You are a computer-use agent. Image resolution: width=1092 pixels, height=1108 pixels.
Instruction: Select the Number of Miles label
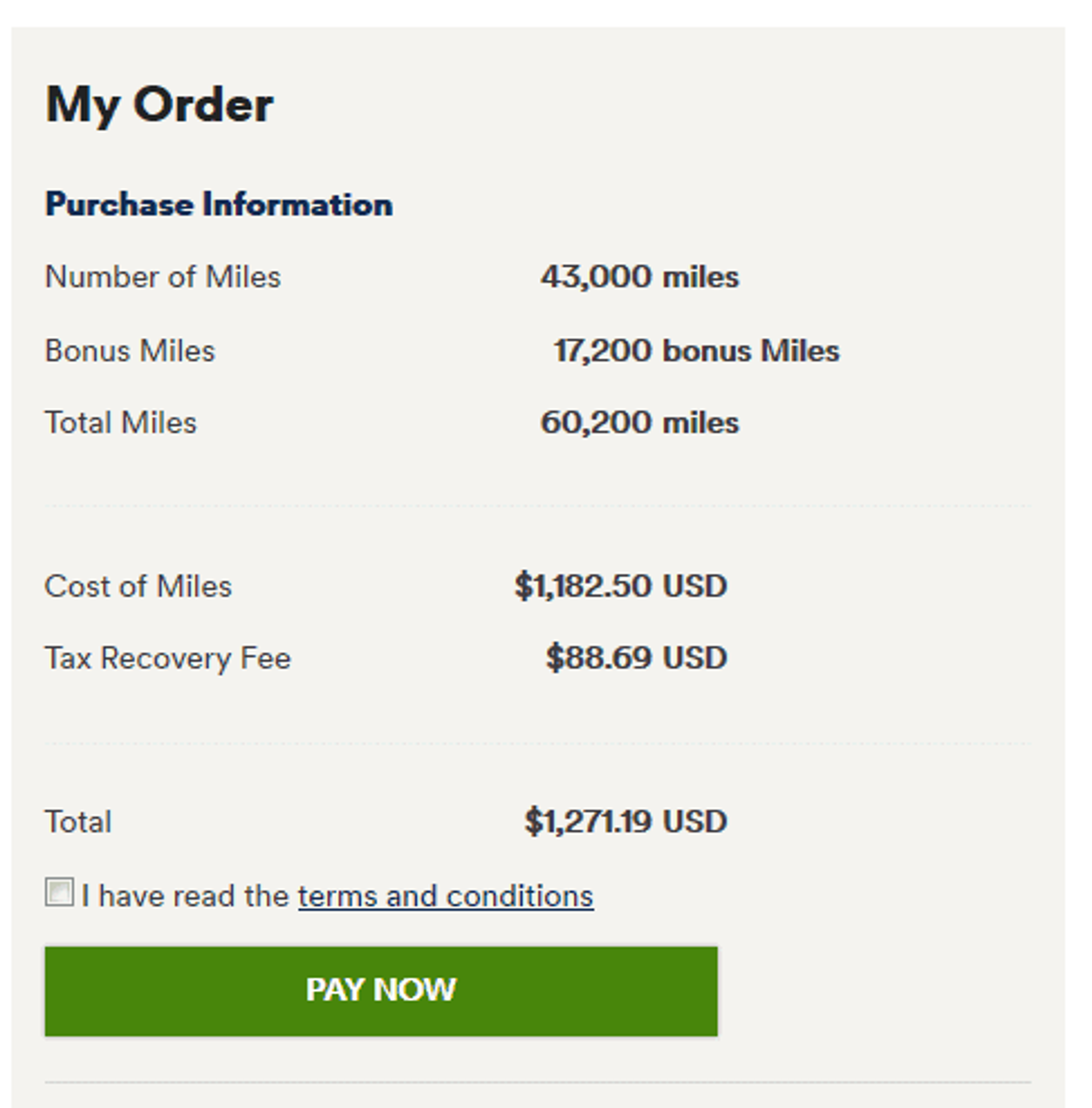(x=163, y=277)
